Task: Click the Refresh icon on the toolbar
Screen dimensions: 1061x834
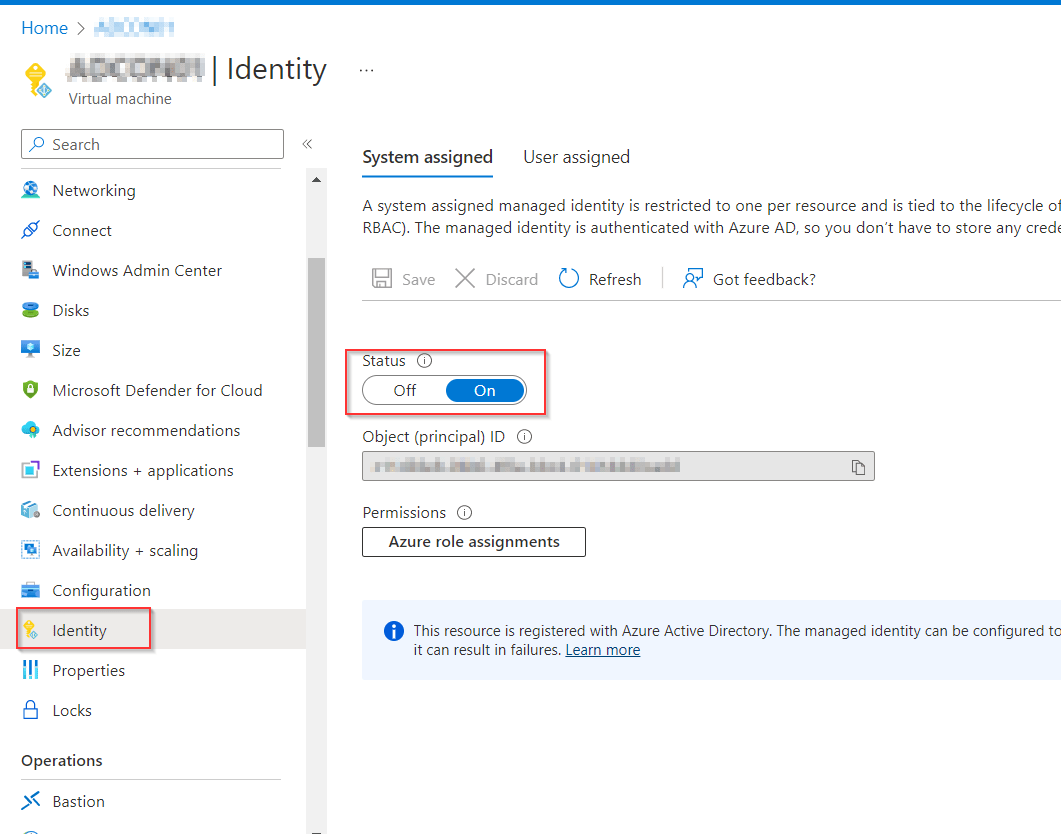Action: point(568,278)
